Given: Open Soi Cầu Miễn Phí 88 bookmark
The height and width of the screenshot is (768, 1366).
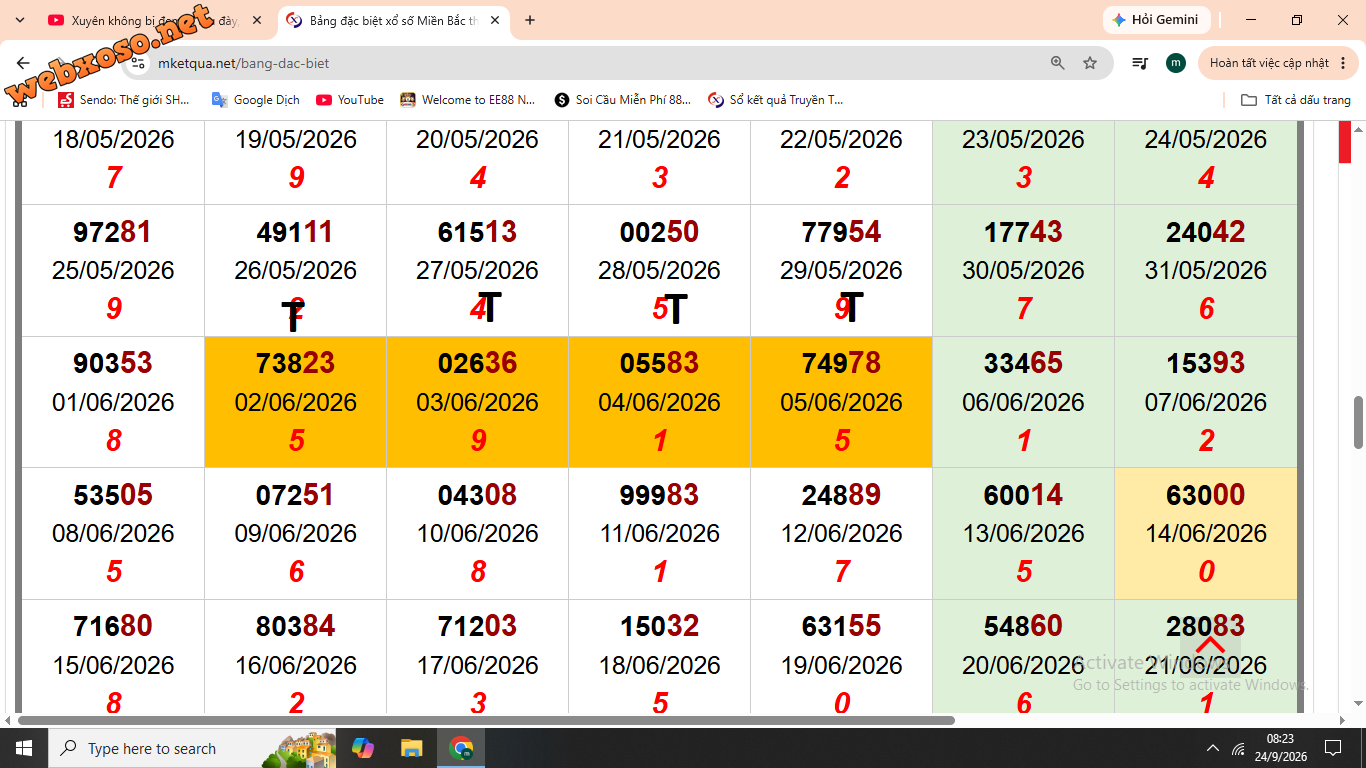Looking at the screenshot, I should tap(623, 100).
